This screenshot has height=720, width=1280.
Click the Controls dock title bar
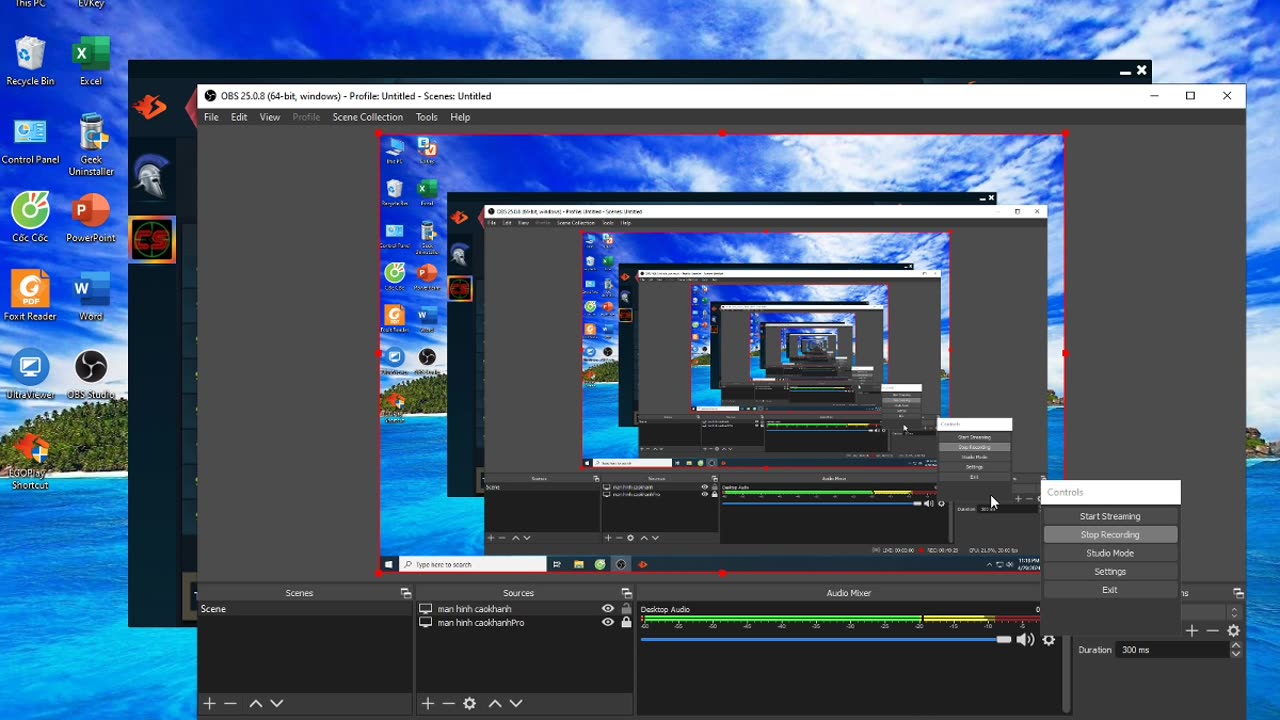click(1110, 492)
